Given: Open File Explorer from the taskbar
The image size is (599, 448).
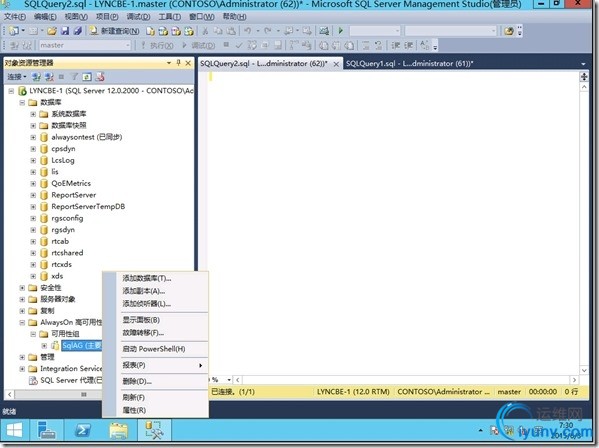Looking at the screenshot, I should click(118, 431).
